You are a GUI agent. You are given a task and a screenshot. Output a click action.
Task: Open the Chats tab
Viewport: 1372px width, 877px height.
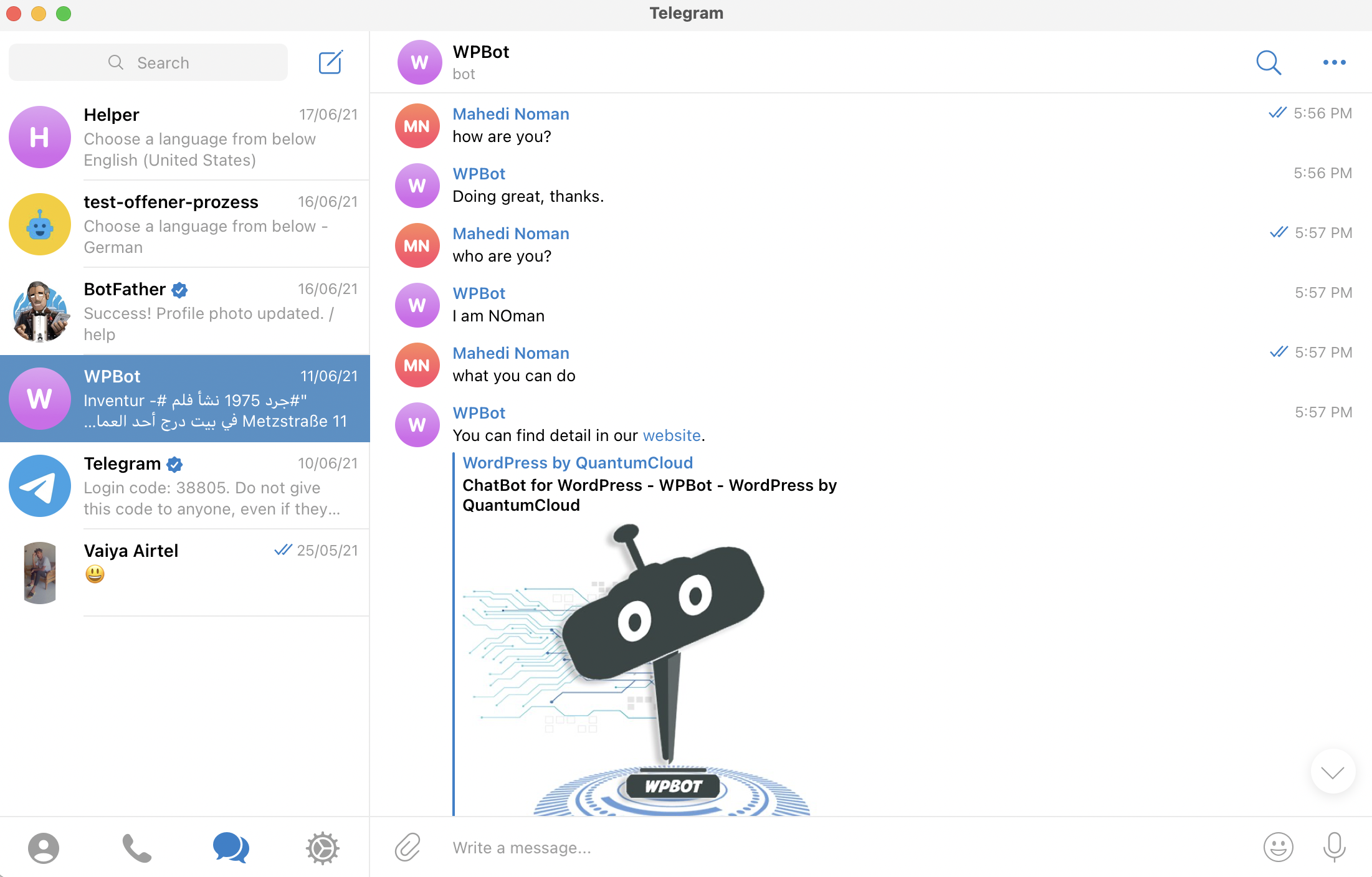tap(231, 848)
